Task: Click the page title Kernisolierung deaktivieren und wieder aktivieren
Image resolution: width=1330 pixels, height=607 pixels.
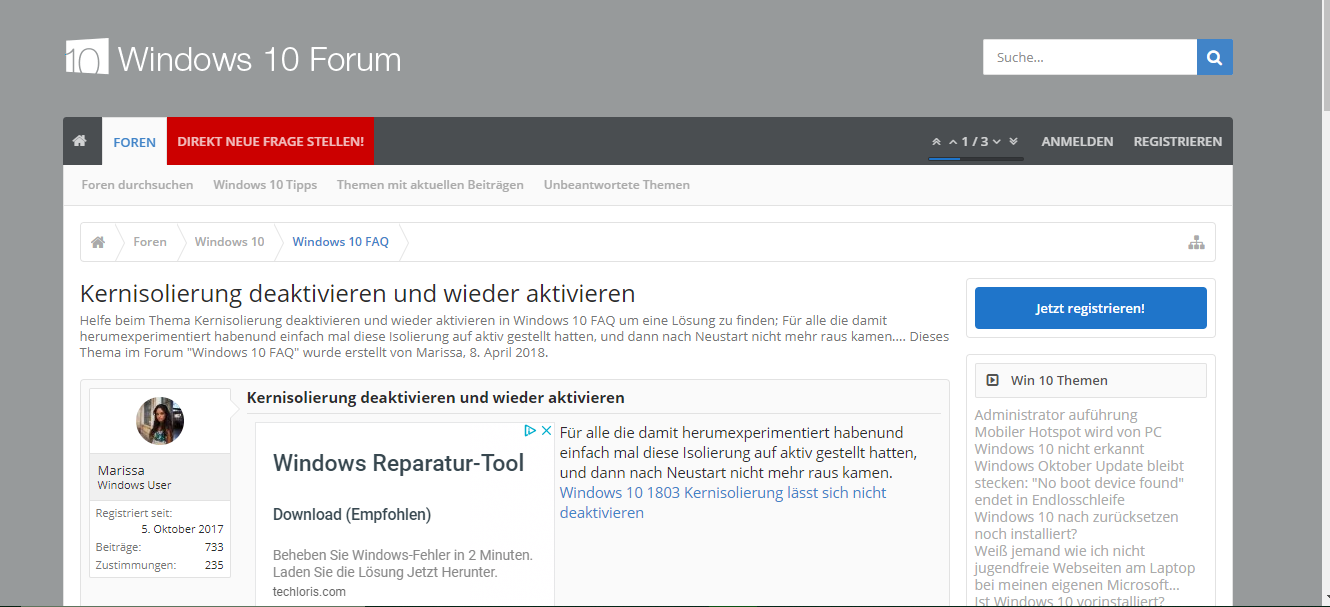Action: [x=357, y=294]
